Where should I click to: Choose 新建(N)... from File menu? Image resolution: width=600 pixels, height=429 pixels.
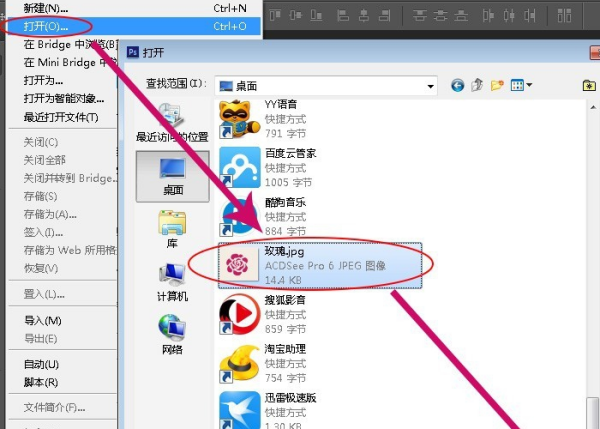[x=134, y=8]
